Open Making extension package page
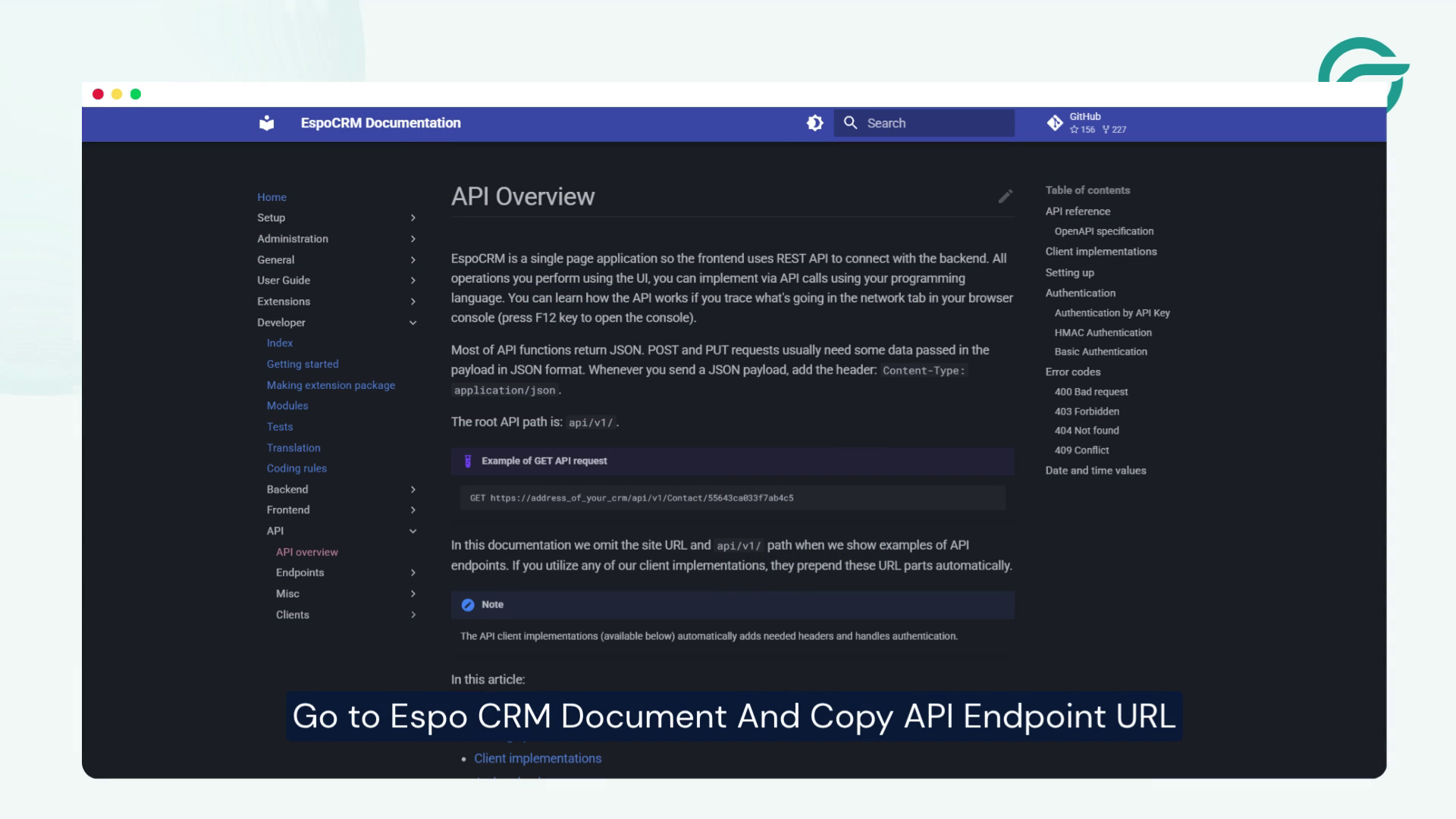Image resolution: width=1456 pixels, height=819 pixels. [331, 385]
